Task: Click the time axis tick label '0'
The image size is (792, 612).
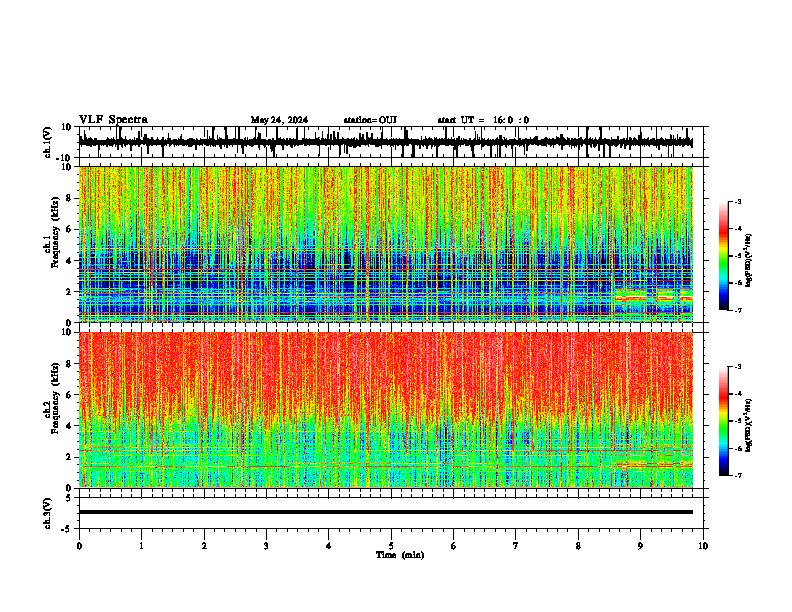Action: click(x=79, y=546)
